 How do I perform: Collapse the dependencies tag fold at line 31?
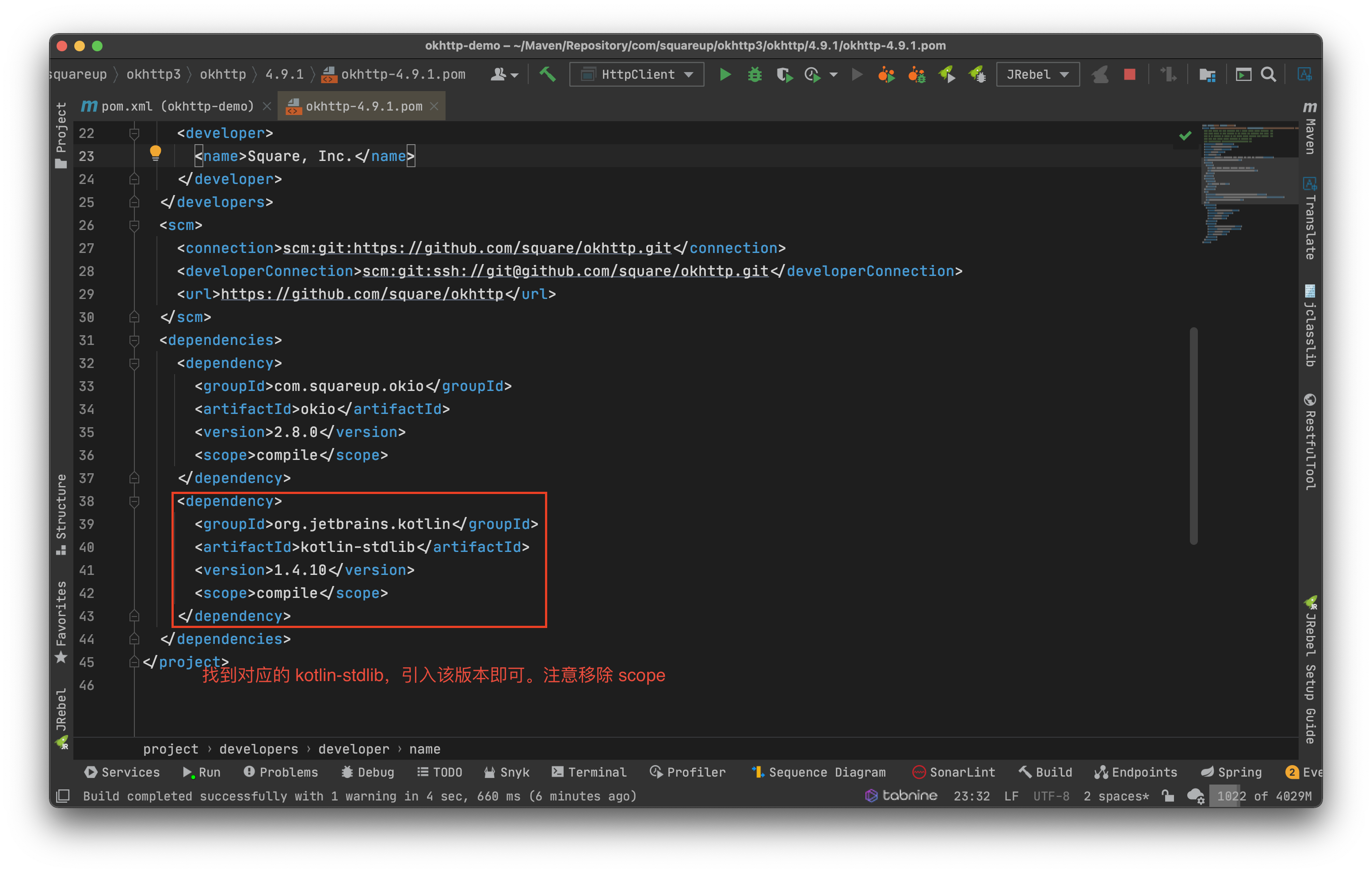pyautogui.click(x=134, y=341)
